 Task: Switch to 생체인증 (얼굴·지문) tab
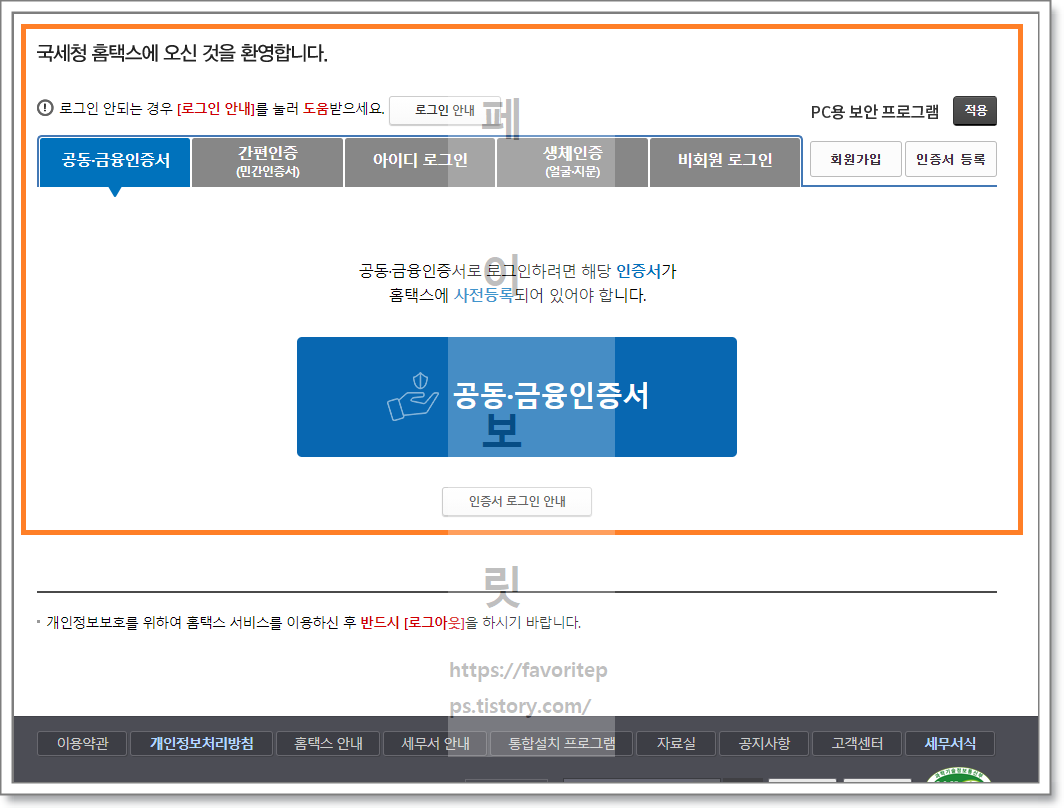573,161
